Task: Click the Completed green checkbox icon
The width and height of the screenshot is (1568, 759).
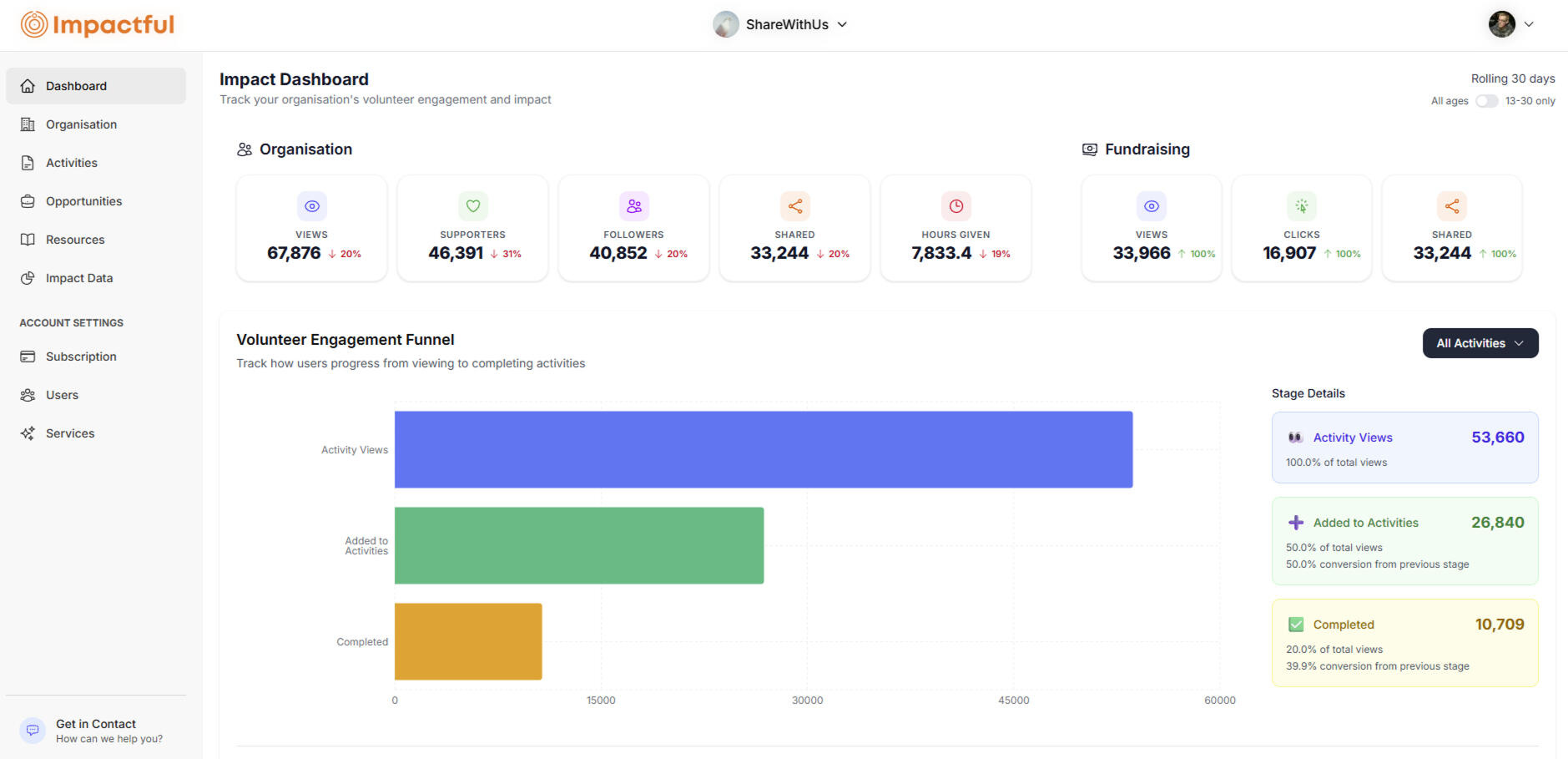Action: (1296, 624)
